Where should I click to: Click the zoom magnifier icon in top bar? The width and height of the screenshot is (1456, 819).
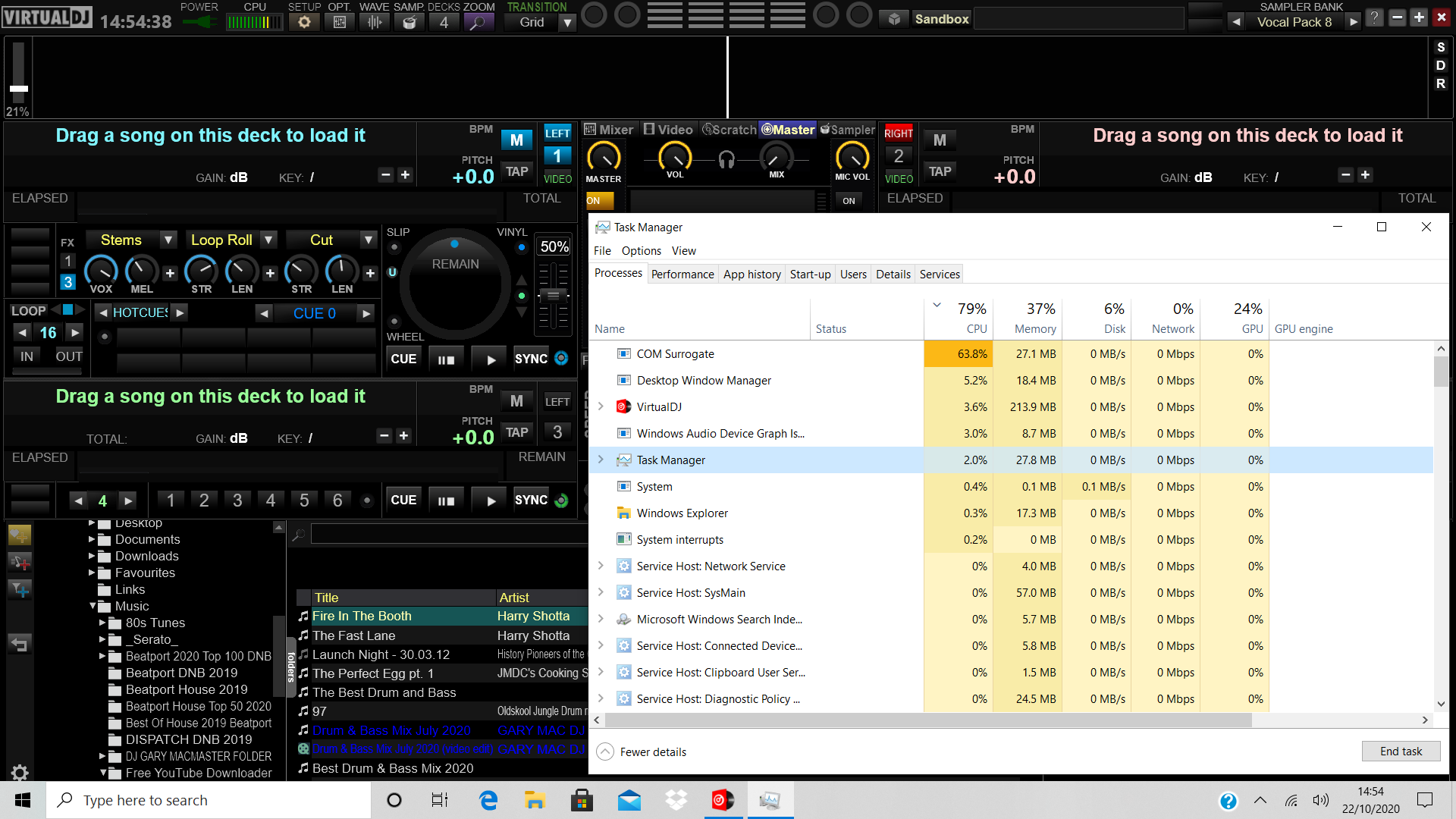pyautogui.click(x=478, y=22)
